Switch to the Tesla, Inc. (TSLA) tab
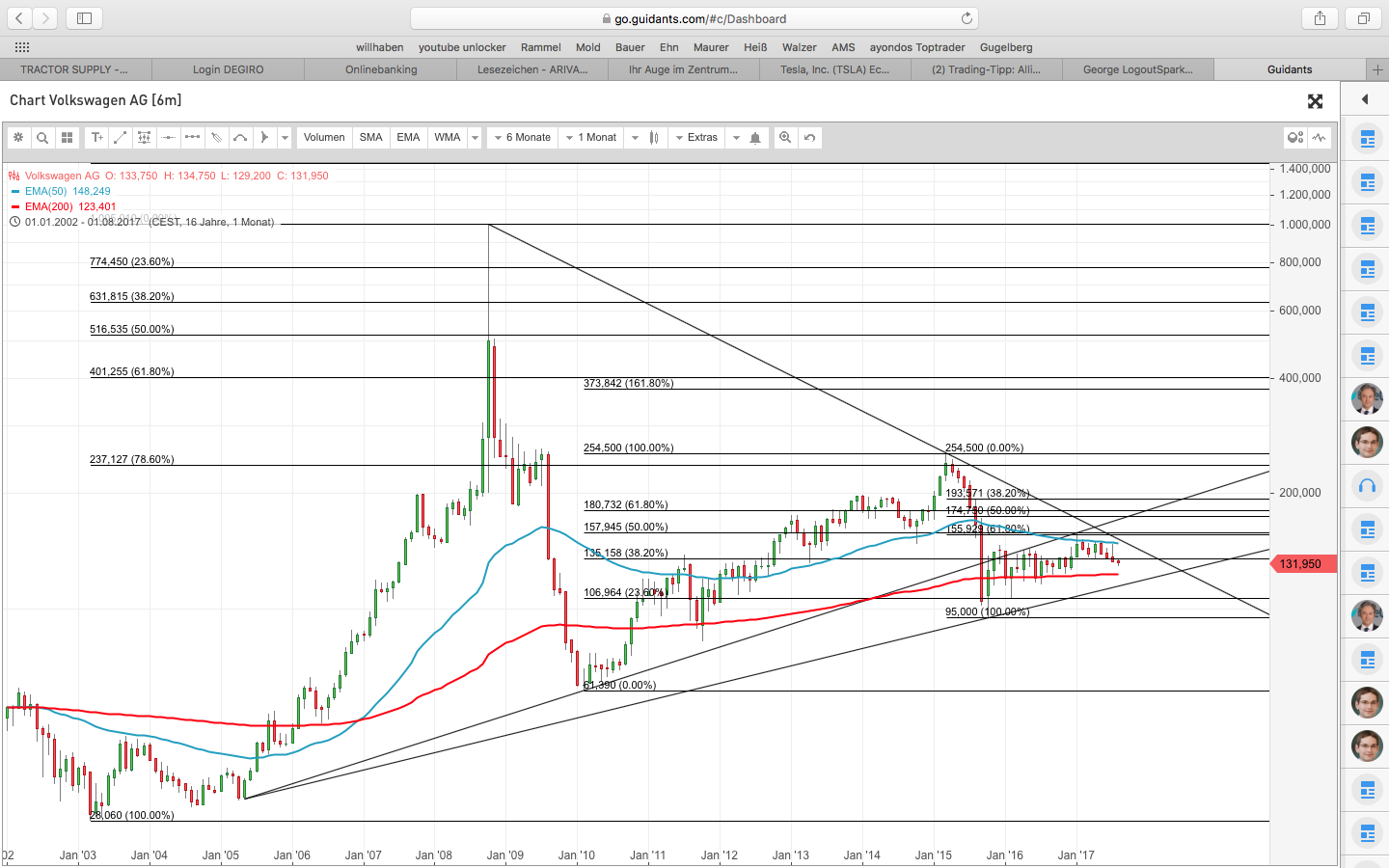 pos(835,69)
